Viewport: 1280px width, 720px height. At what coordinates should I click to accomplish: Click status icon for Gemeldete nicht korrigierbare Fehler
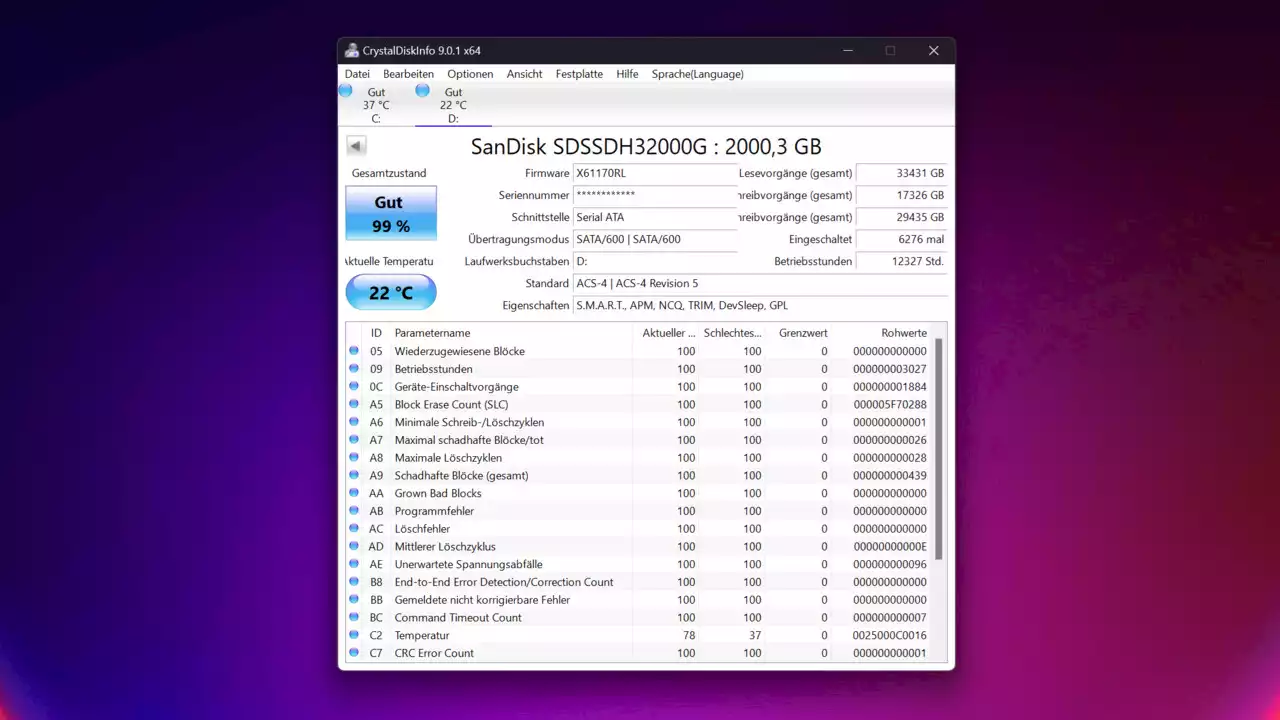pos(354,600)
